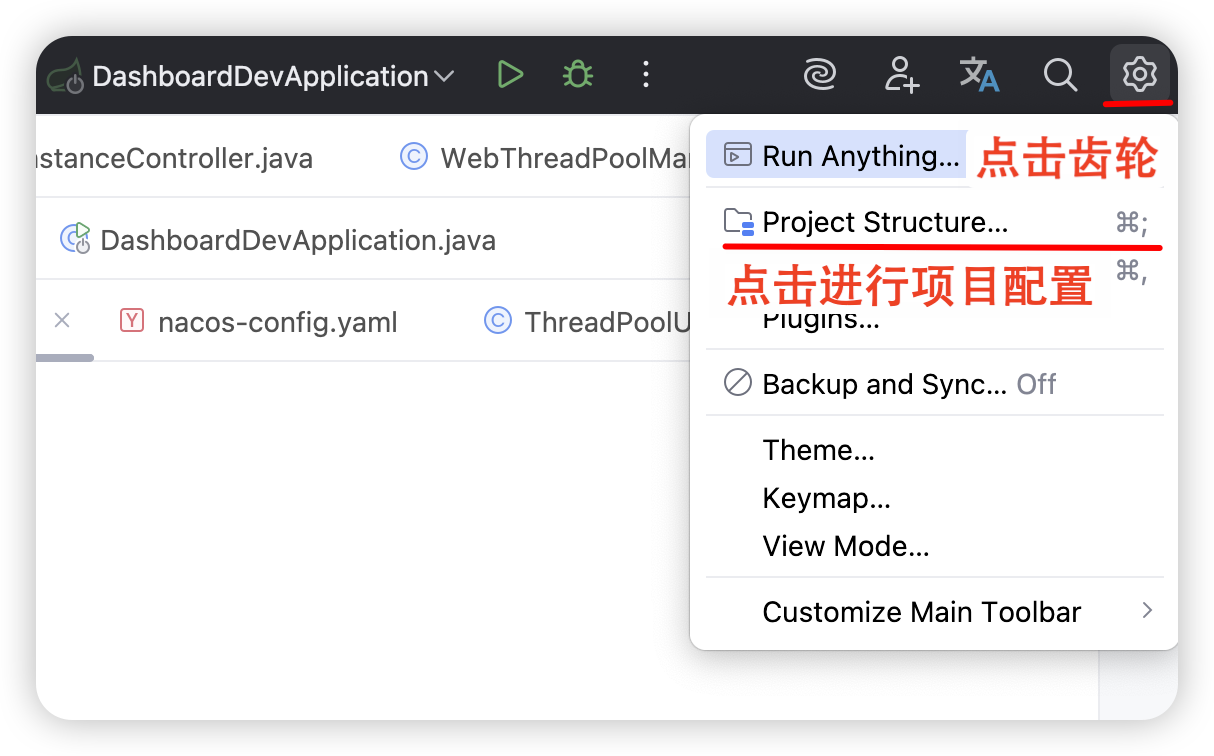Choose View Mode… in the menu
Screen dimensions: 1214x756
click(935, 546)
